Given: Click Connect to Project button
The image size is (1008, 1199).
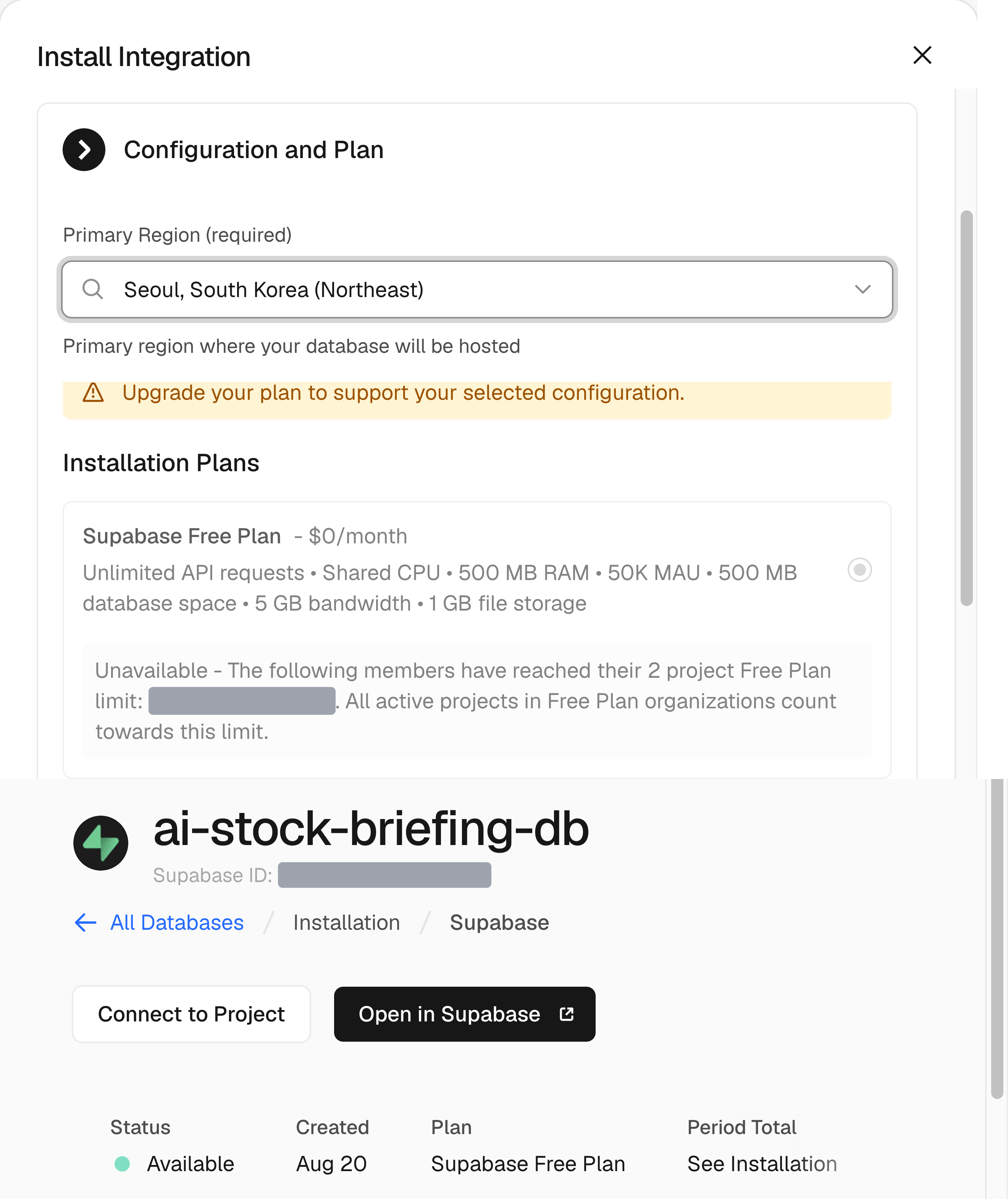Looking at the screenshot, I should (x=191, y=1014).
